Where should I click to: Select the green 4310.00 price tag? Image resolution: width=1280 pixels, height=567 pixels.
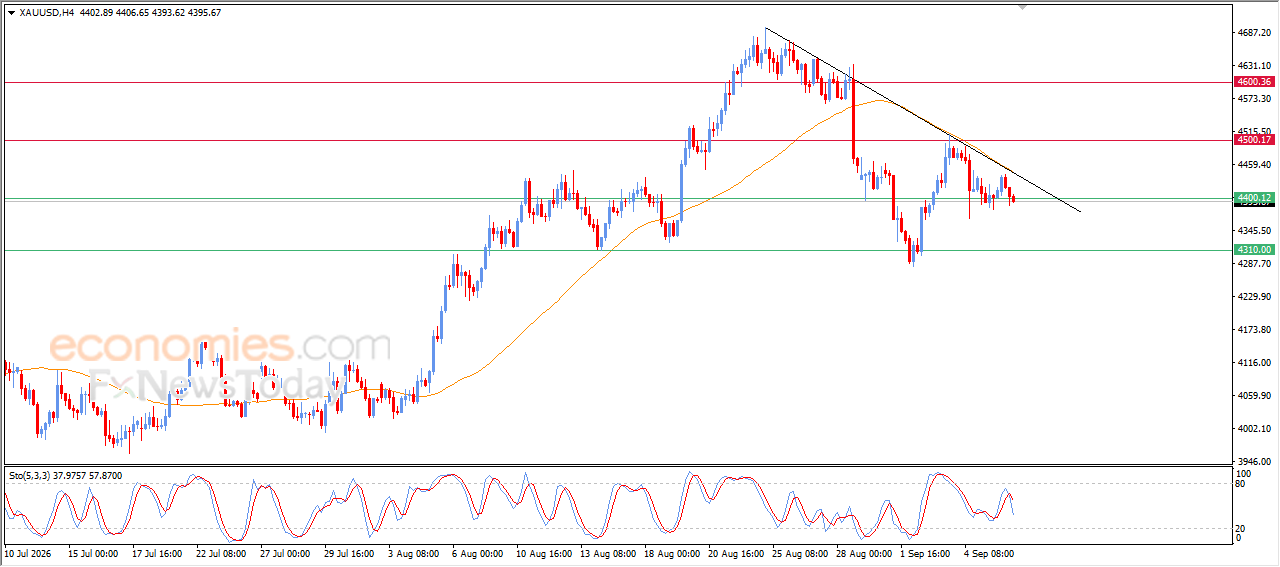pos(1253,250)
